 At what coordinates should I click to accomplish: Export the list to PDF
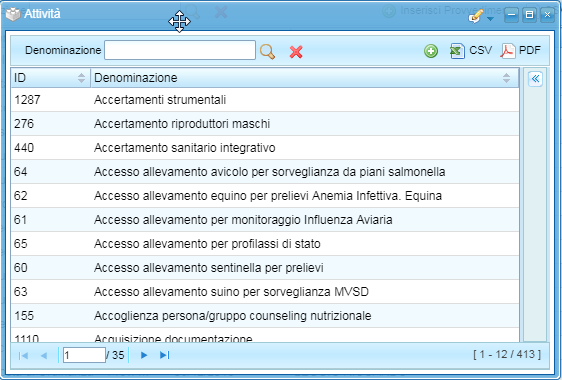click(x=520, y=51)
